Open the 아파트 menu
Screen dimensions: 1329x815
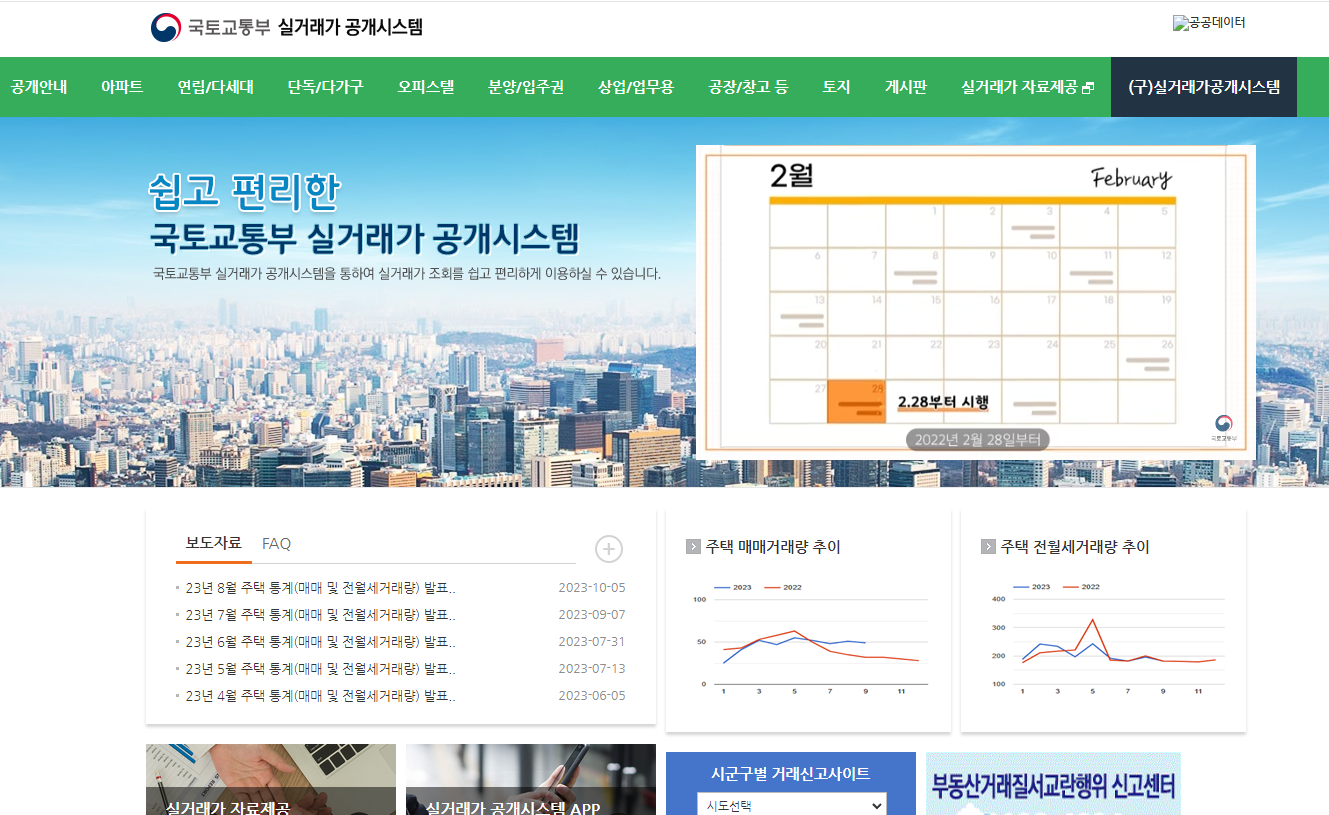pos(122,87)
